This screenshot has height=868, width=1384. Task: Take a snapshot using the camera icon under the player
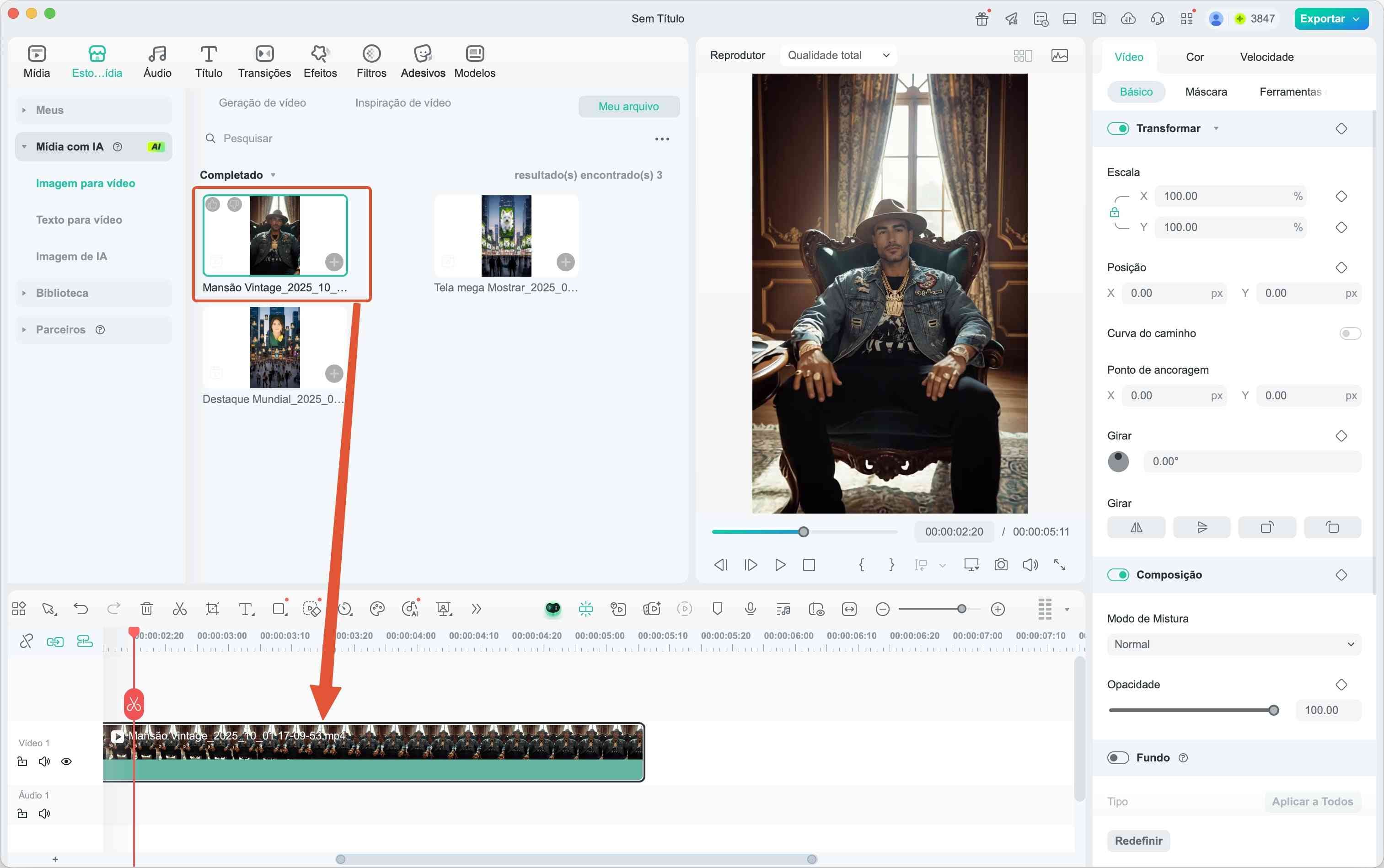click(1001, 565)
